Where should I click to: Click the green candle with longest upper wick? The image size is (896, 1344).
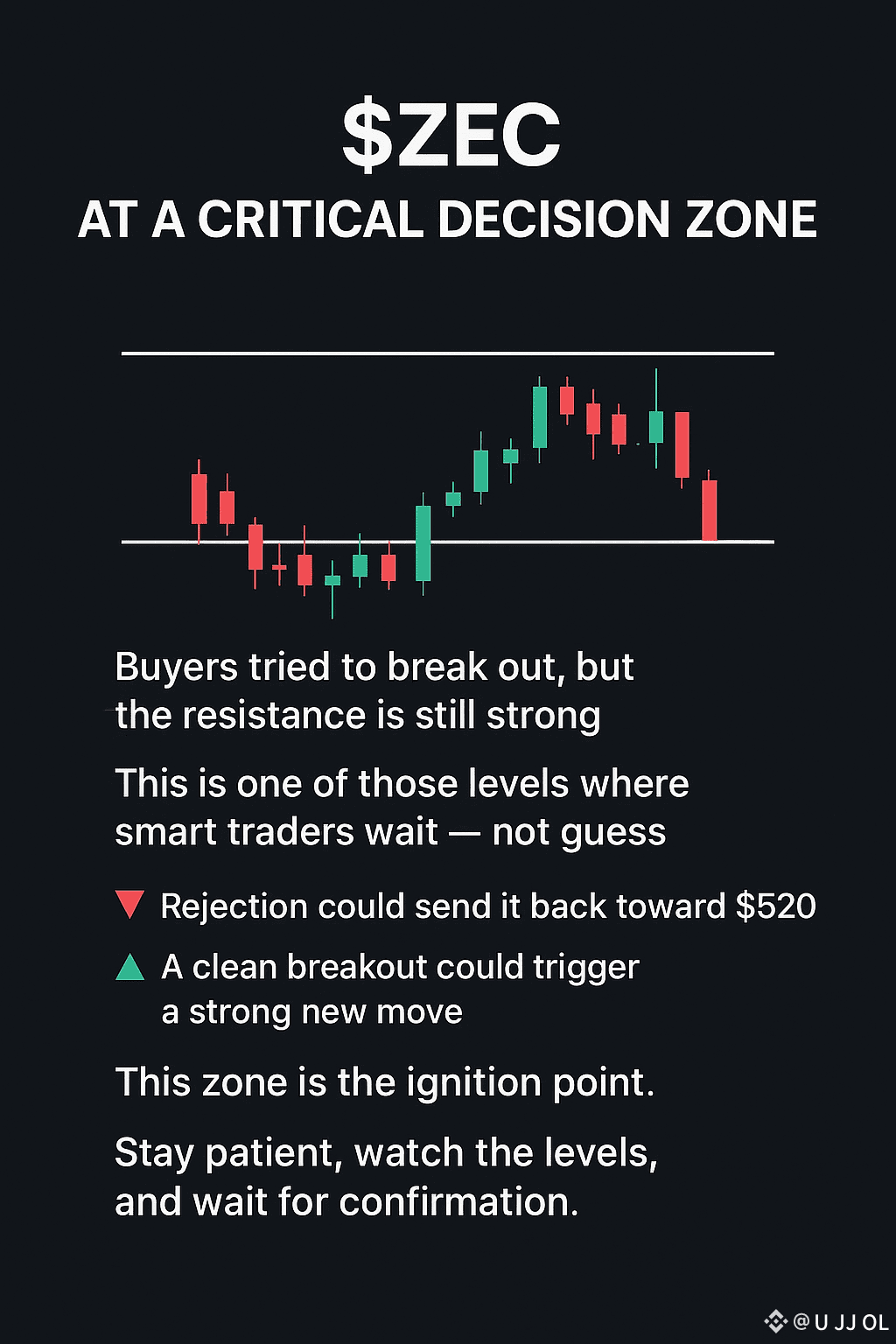coord(656,420)
